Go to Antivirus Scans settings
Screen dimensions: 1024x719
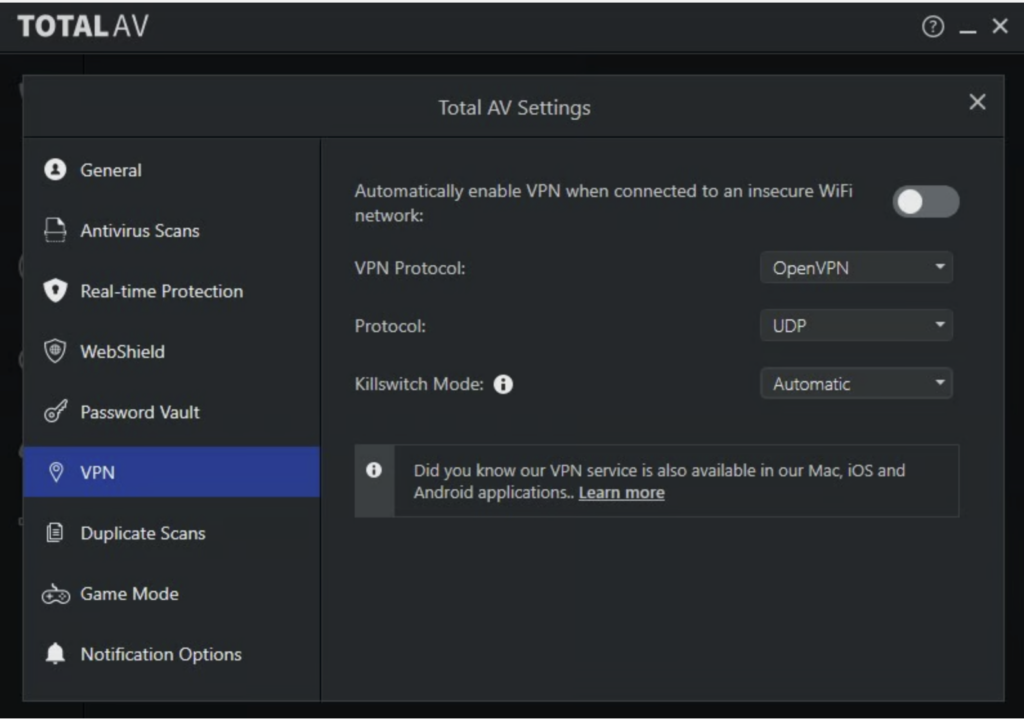pos(172,230)
